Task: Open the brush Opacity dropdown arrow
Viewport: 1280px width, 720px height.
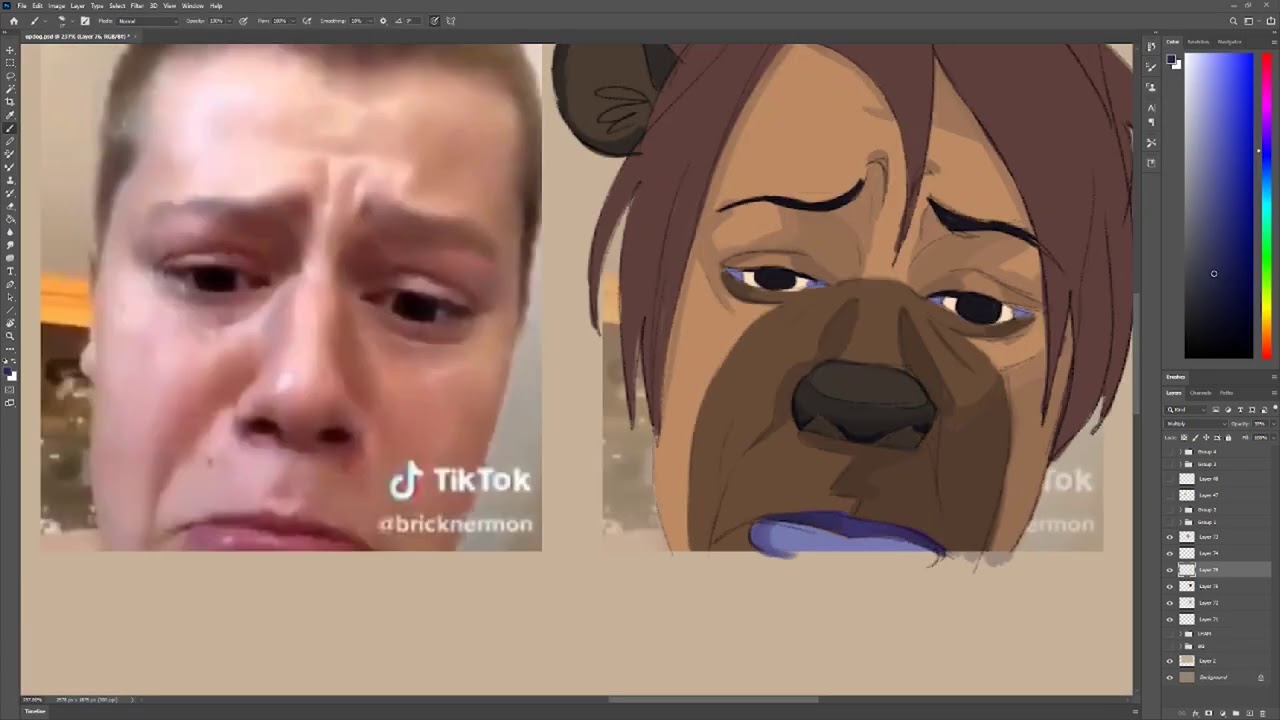Action: tap(230, 21)
